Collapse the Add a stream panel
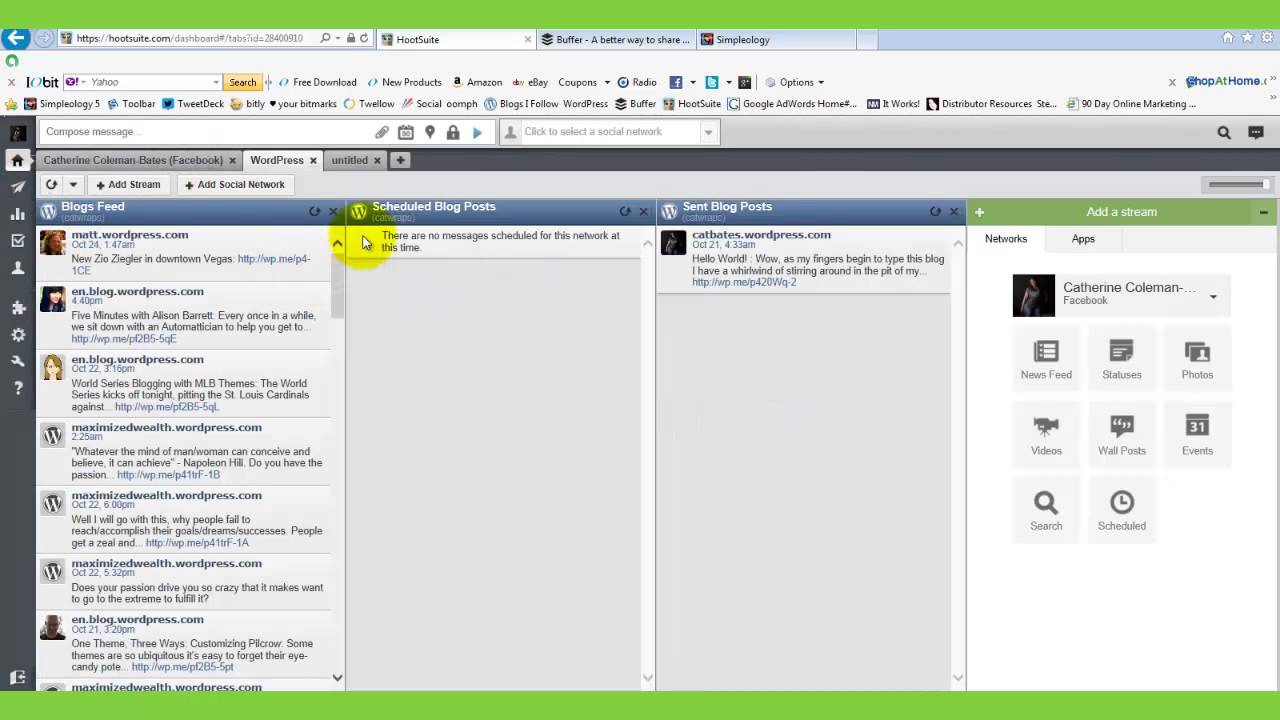 click(1263, 212)
